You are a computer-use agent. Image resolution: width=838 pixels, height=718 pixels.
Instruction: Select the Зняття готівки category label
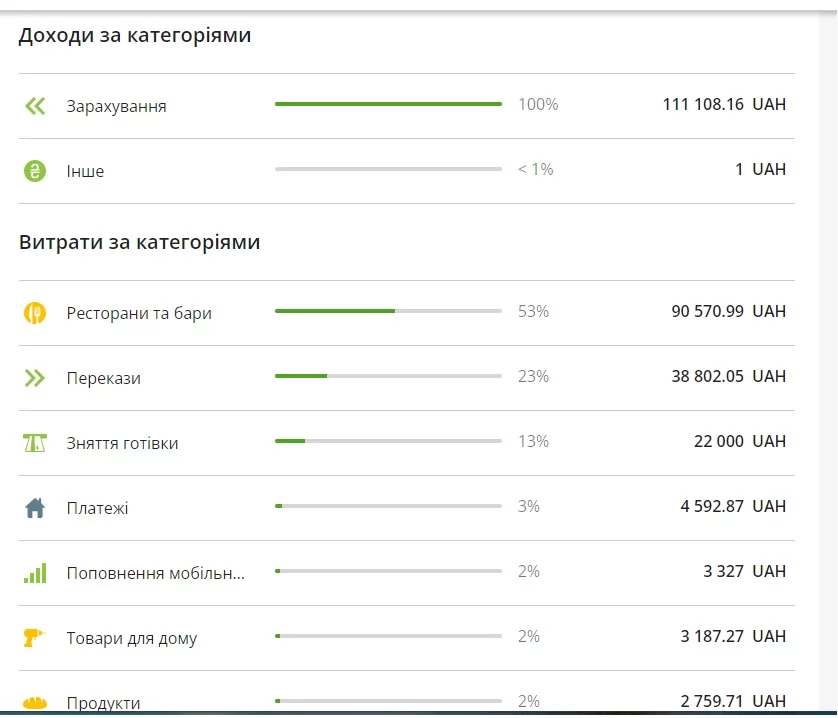122,443
